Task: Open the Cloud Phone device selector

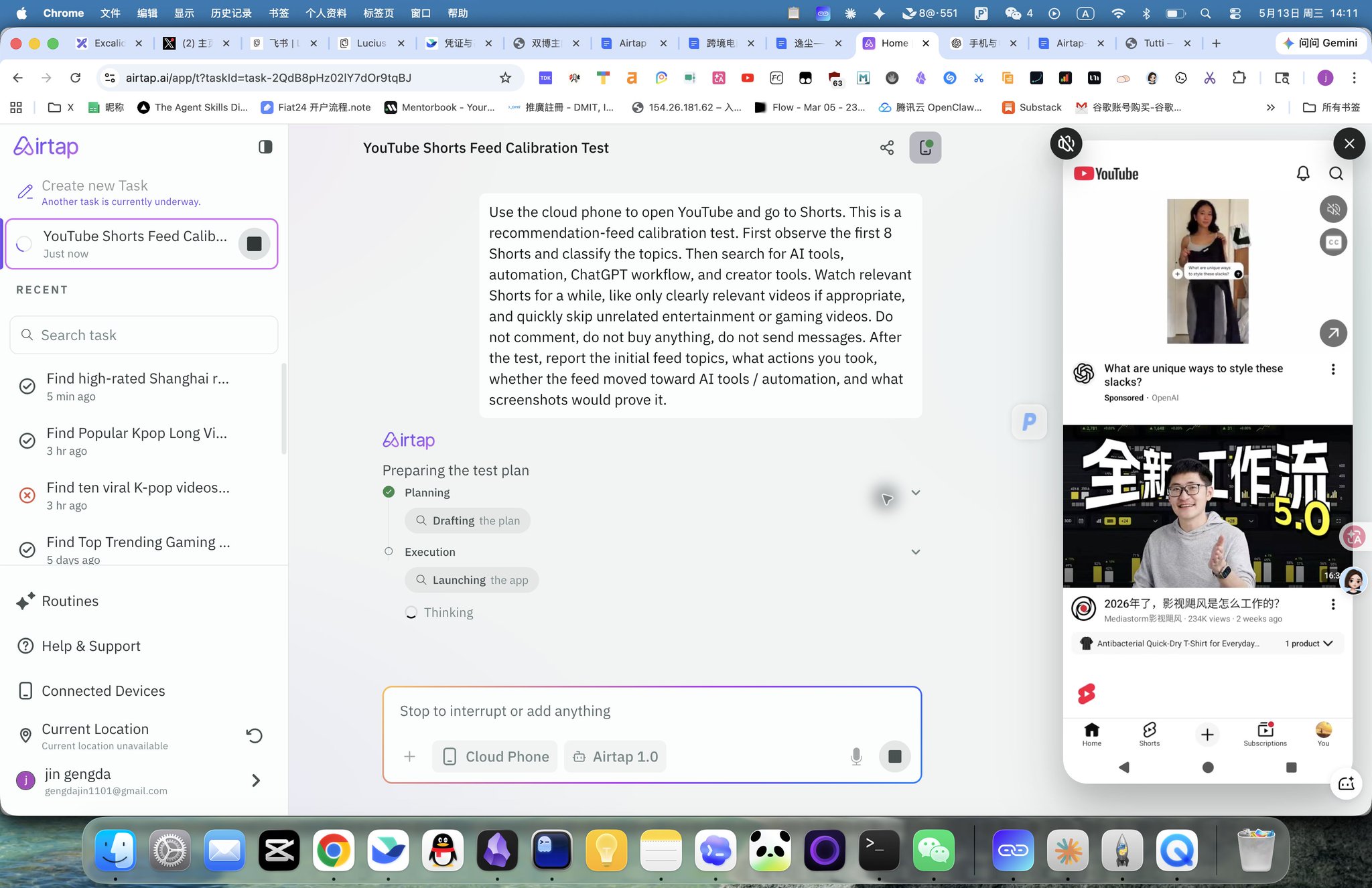Action: [495, 757]
